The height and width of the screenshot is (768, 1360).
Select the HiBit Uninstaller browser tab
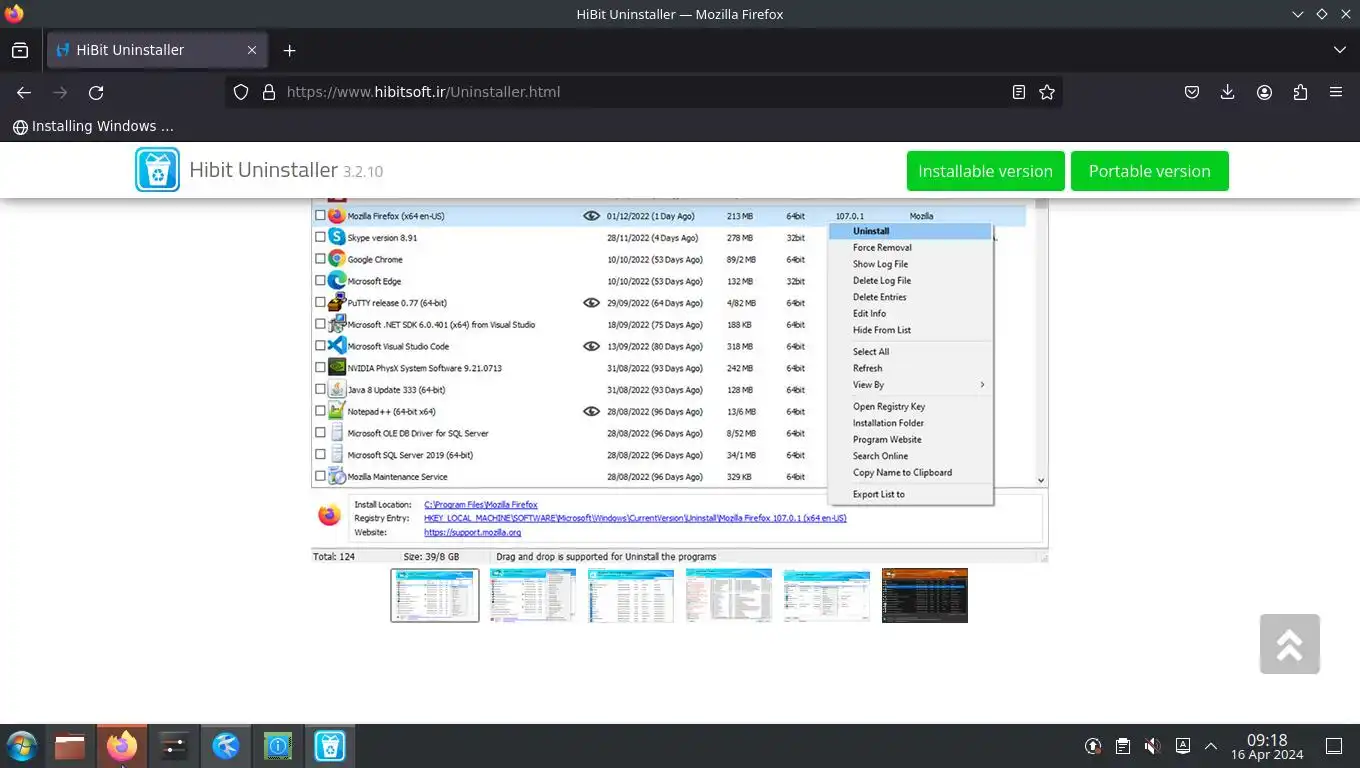(157, 50)
